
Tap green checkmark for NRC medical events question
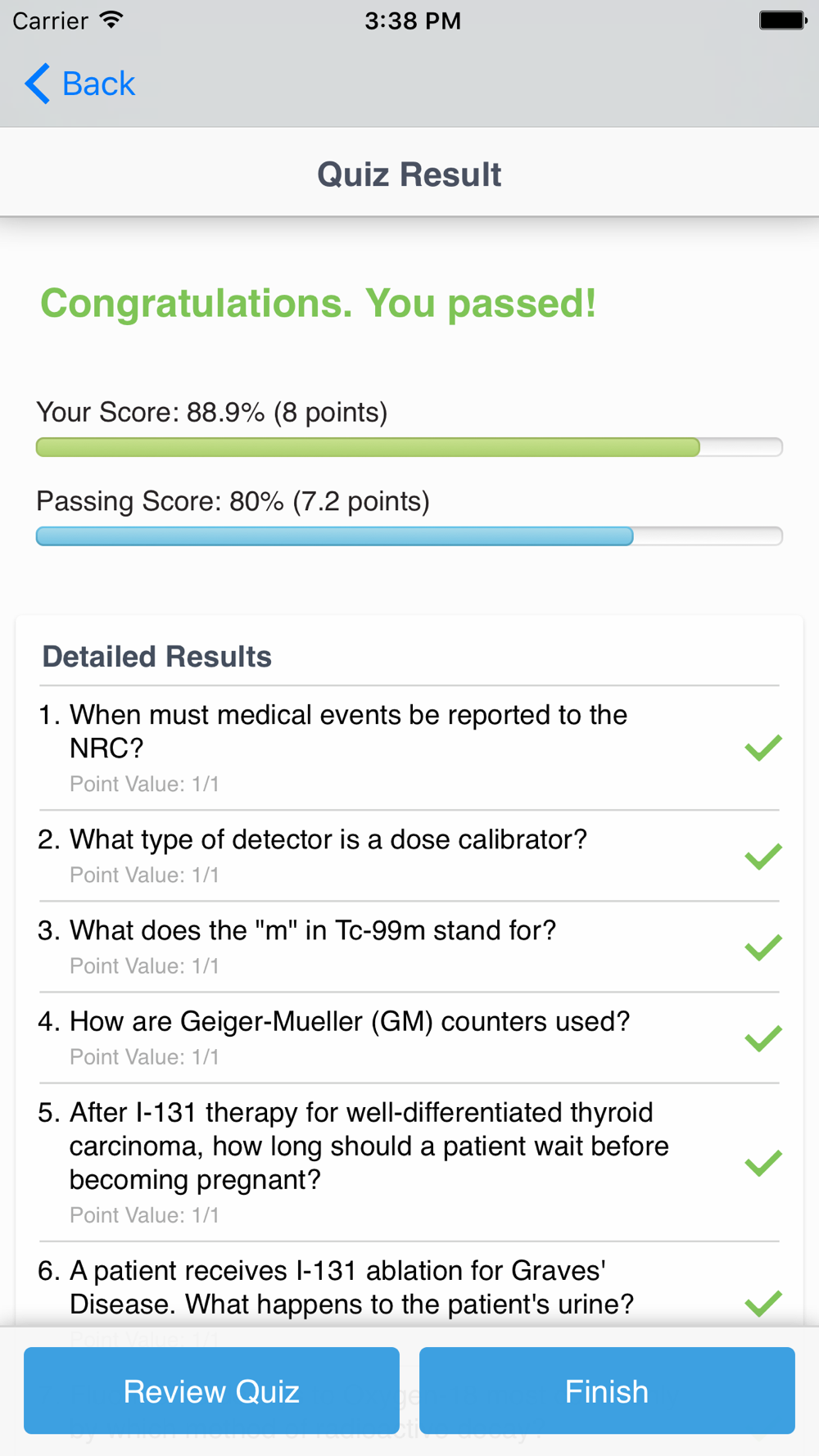click(763, 747)
